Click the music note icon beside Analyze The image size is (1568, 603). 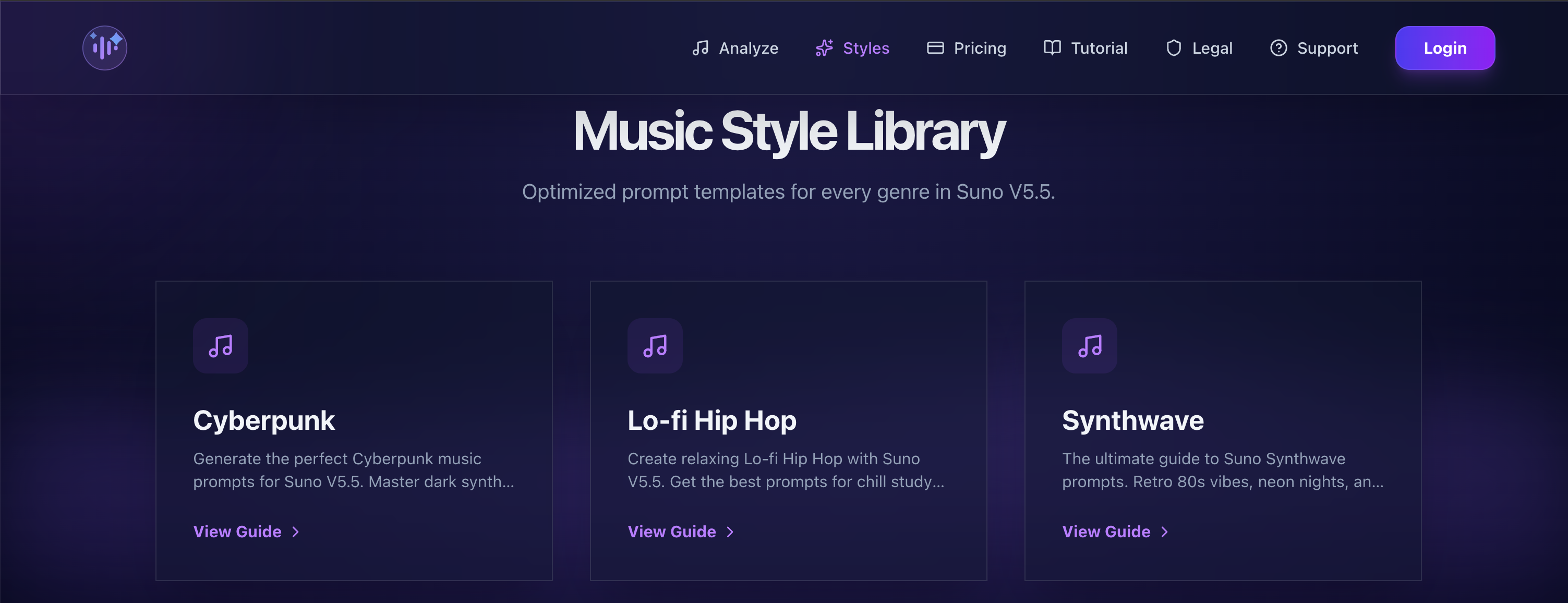[700, 47]
